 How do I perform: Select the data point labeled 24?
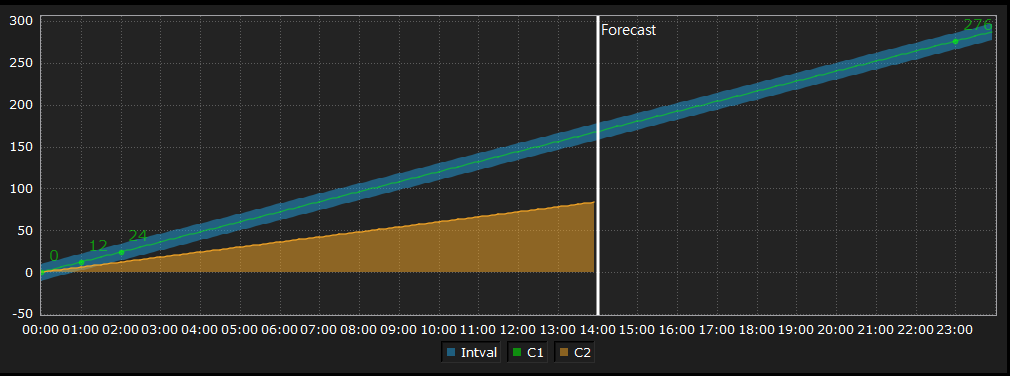(121, 252)
